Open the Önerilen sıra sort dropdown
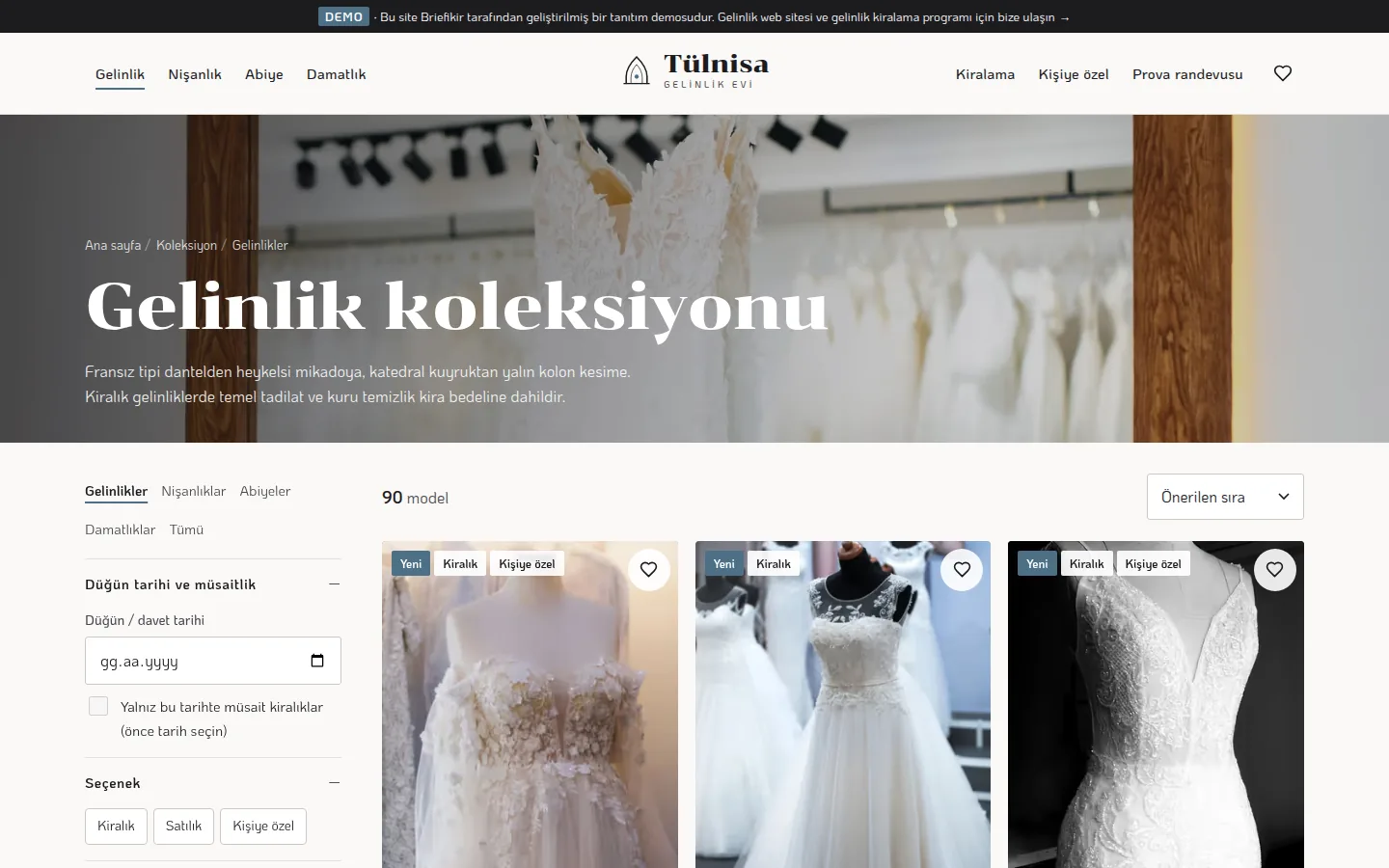This screenshot has width=1389, height=868. coord(1225,497)
